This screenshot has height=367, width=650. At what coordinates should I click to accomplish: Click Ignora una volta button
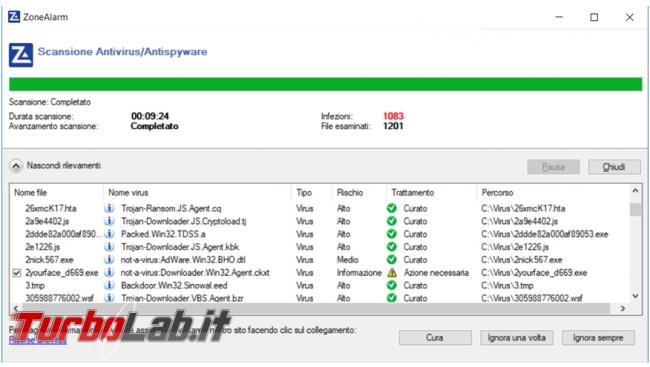pyautogui.click(x=517, y=338)
